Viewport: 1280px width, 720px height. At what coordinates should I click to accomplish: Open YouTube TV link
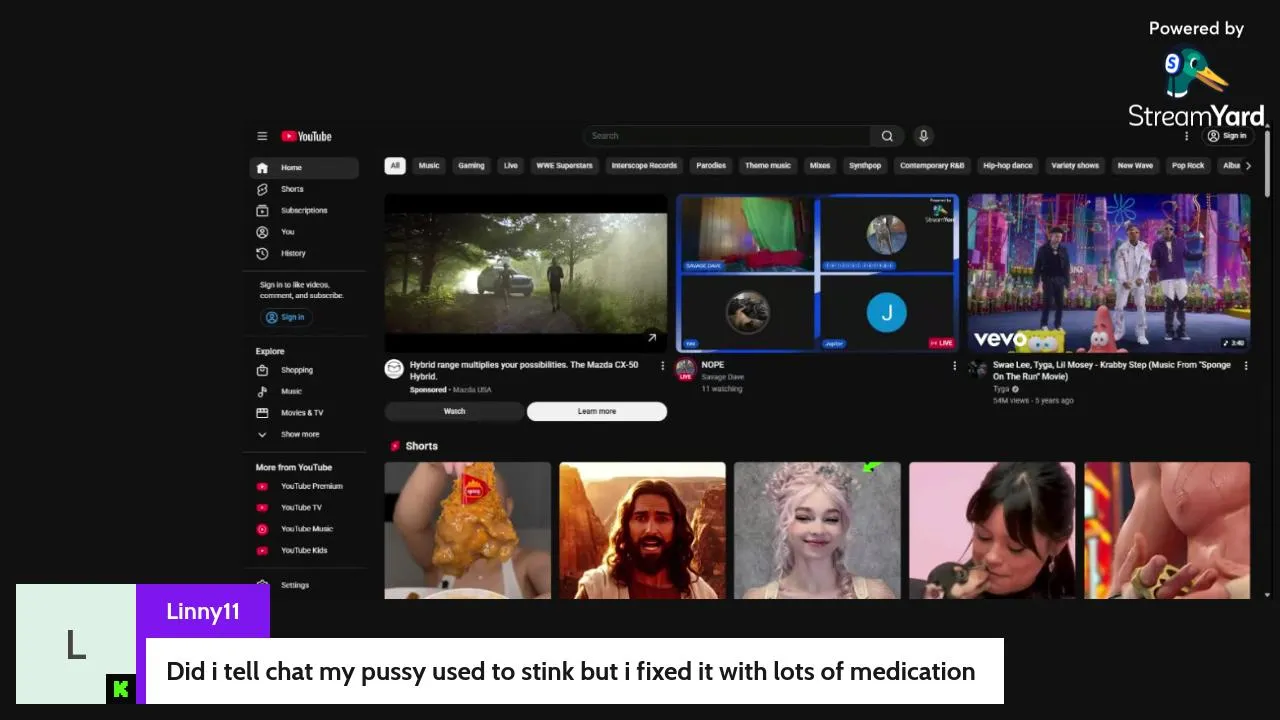coord(304,508)
